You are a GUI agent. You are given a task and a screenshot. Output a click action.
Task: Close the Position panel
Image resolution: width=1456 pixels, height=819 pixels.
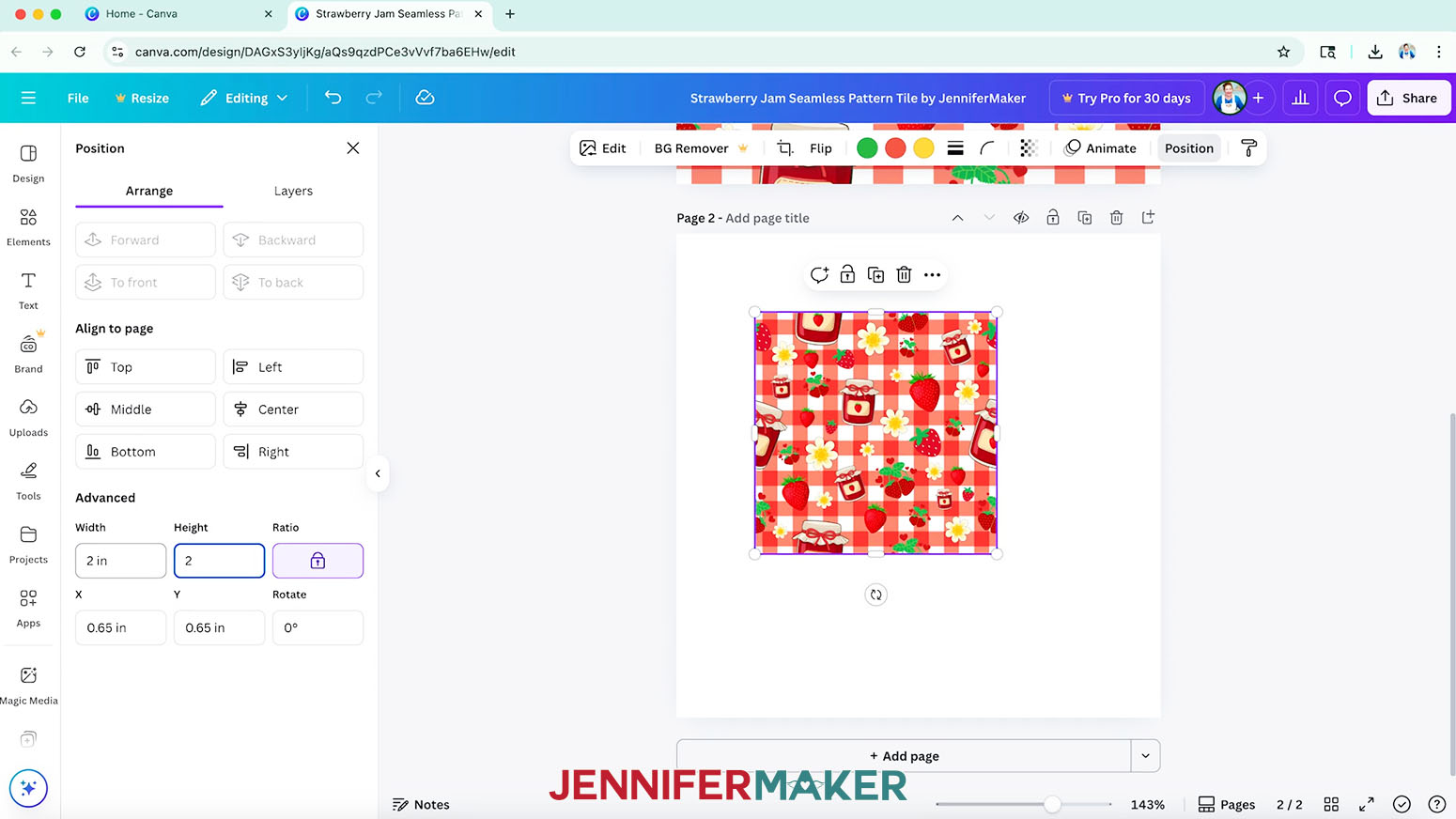[x=353, y=148]
